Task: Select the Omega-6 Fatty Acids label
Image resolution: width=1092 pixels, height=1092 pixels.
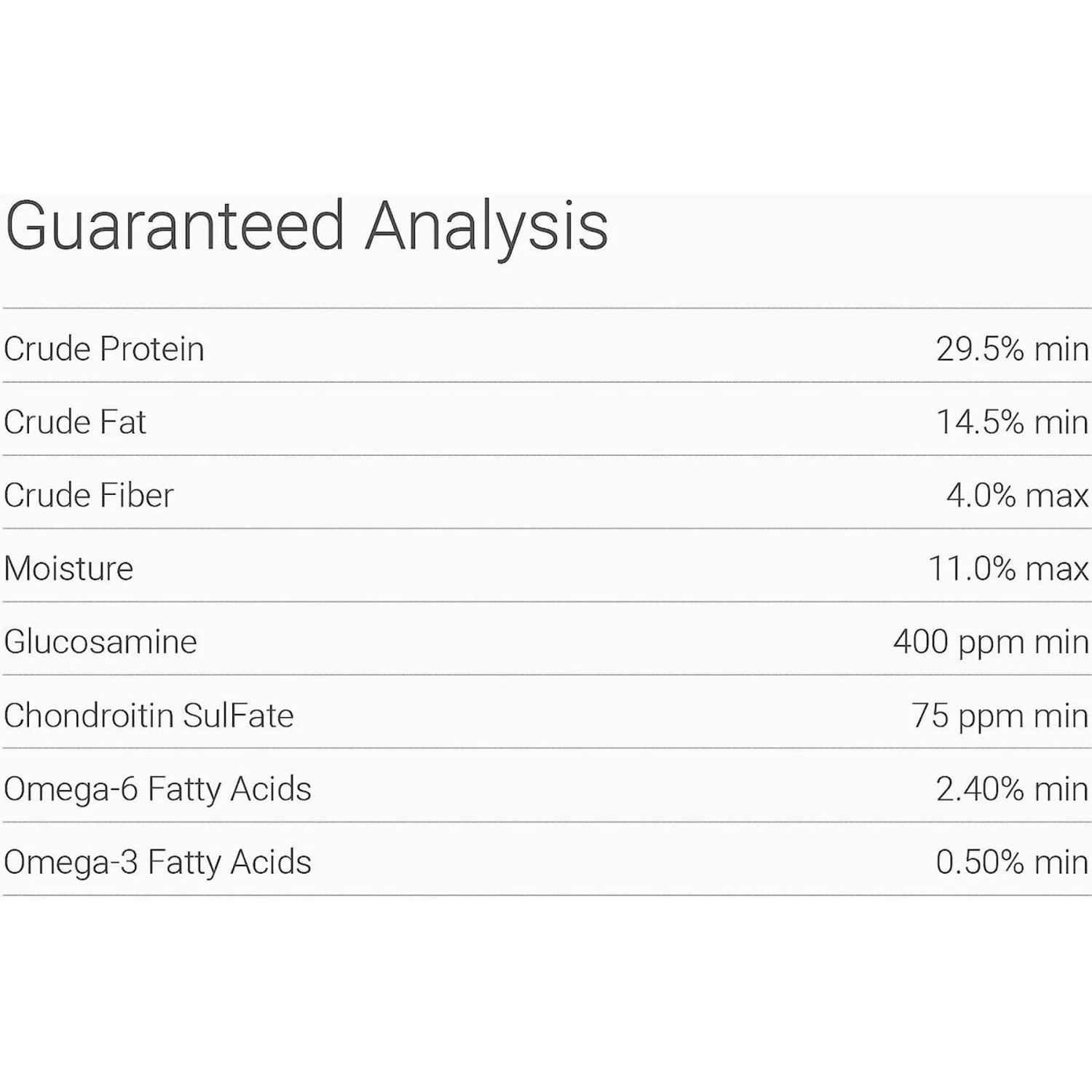Action: pos(157,789)
